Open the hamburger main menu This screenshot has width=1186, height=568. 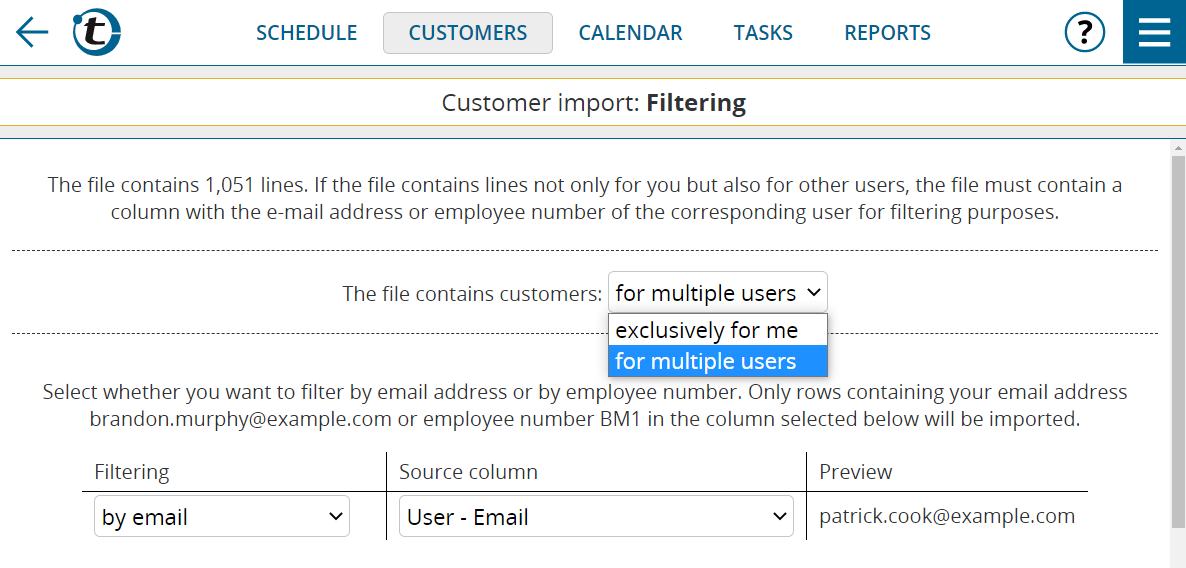[x=1154, y=32]
